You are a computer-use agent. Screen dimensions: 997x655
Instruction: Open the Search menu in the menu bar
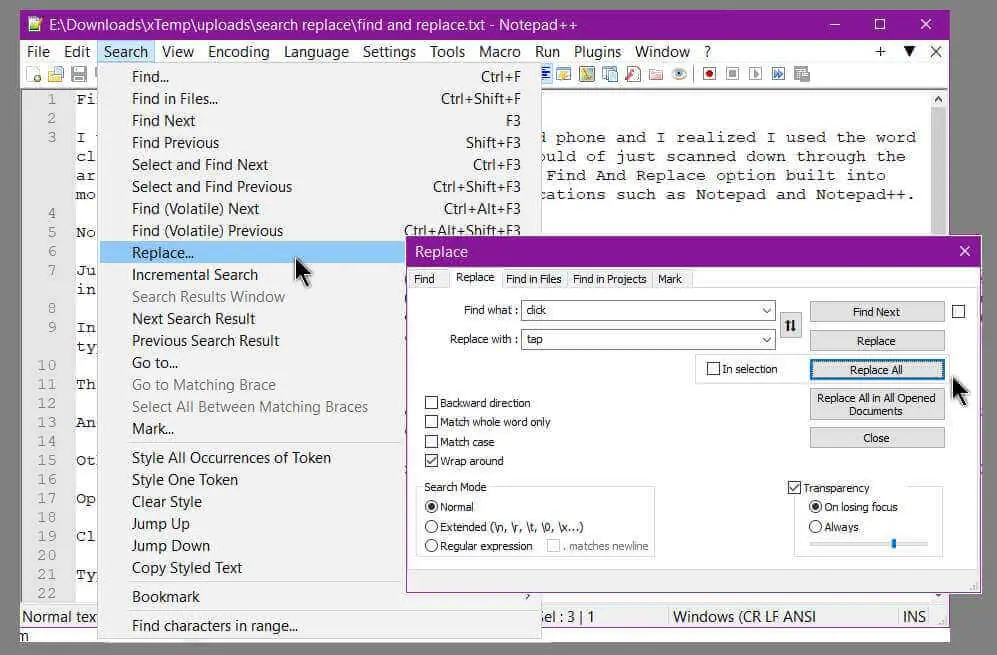126,52
